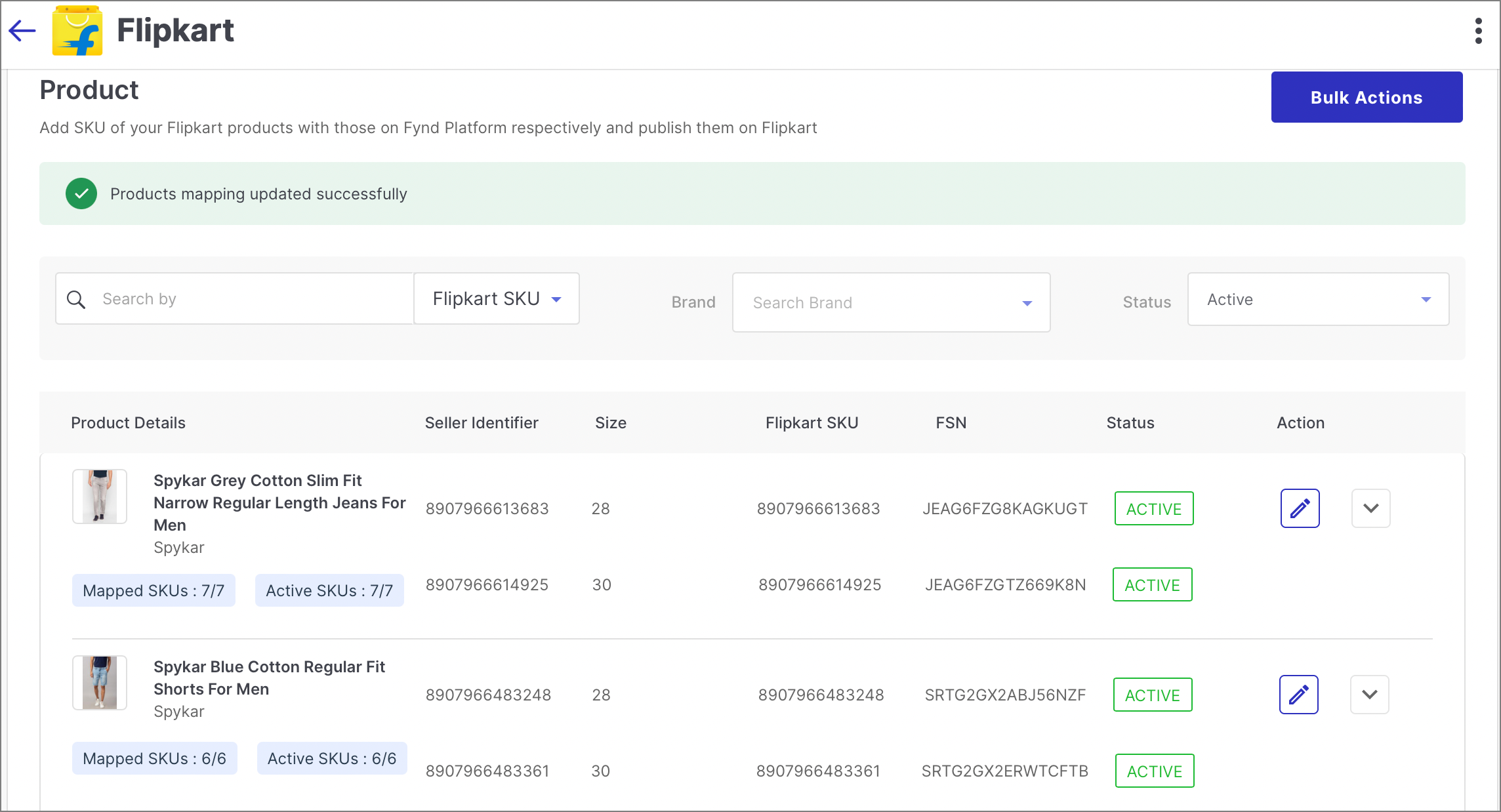
Task: Click seller identifier 8907966614925
Action: pyautogui.click(x=487, y=584)
